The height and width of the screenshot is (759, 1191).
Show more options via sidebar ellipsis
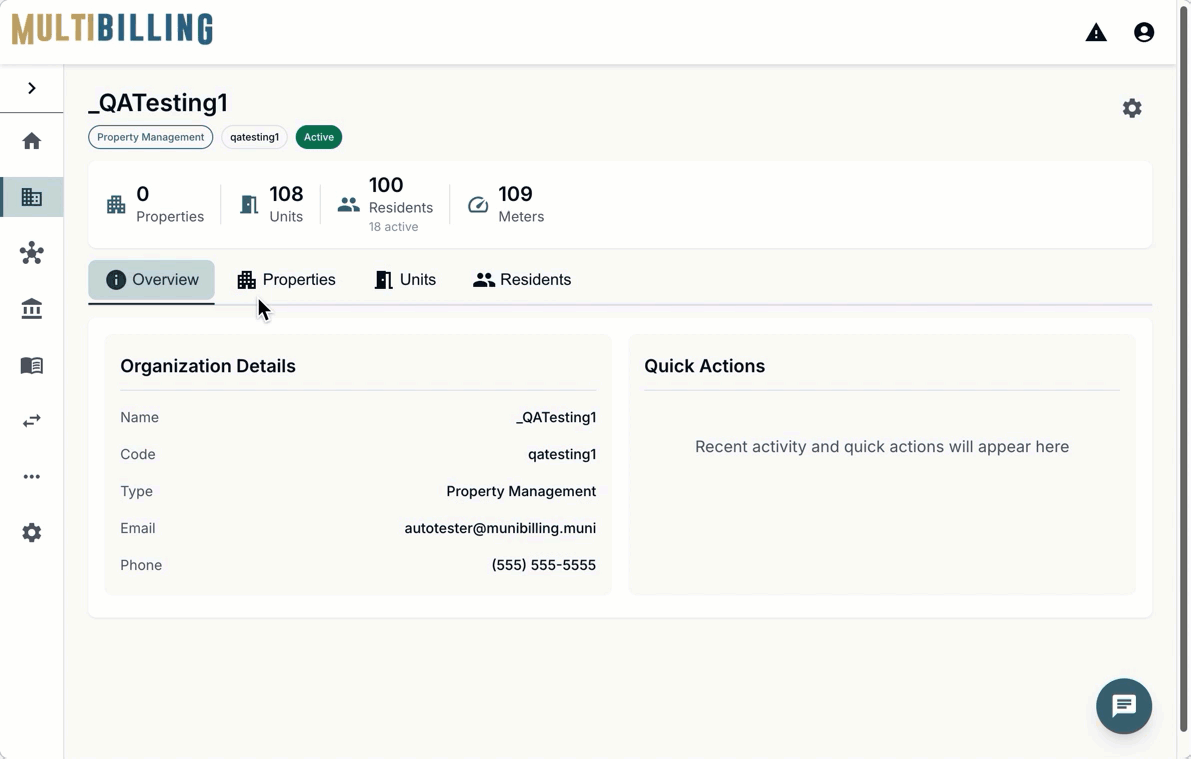click(x=32, y=477)
